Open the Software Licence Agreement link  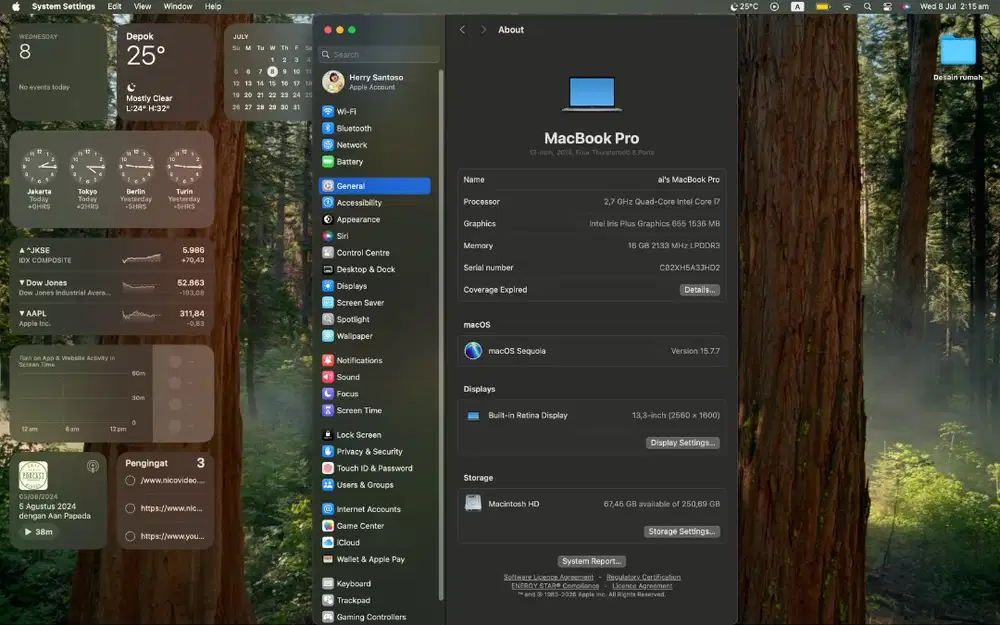pyautogui.click(x=548, y=577)
